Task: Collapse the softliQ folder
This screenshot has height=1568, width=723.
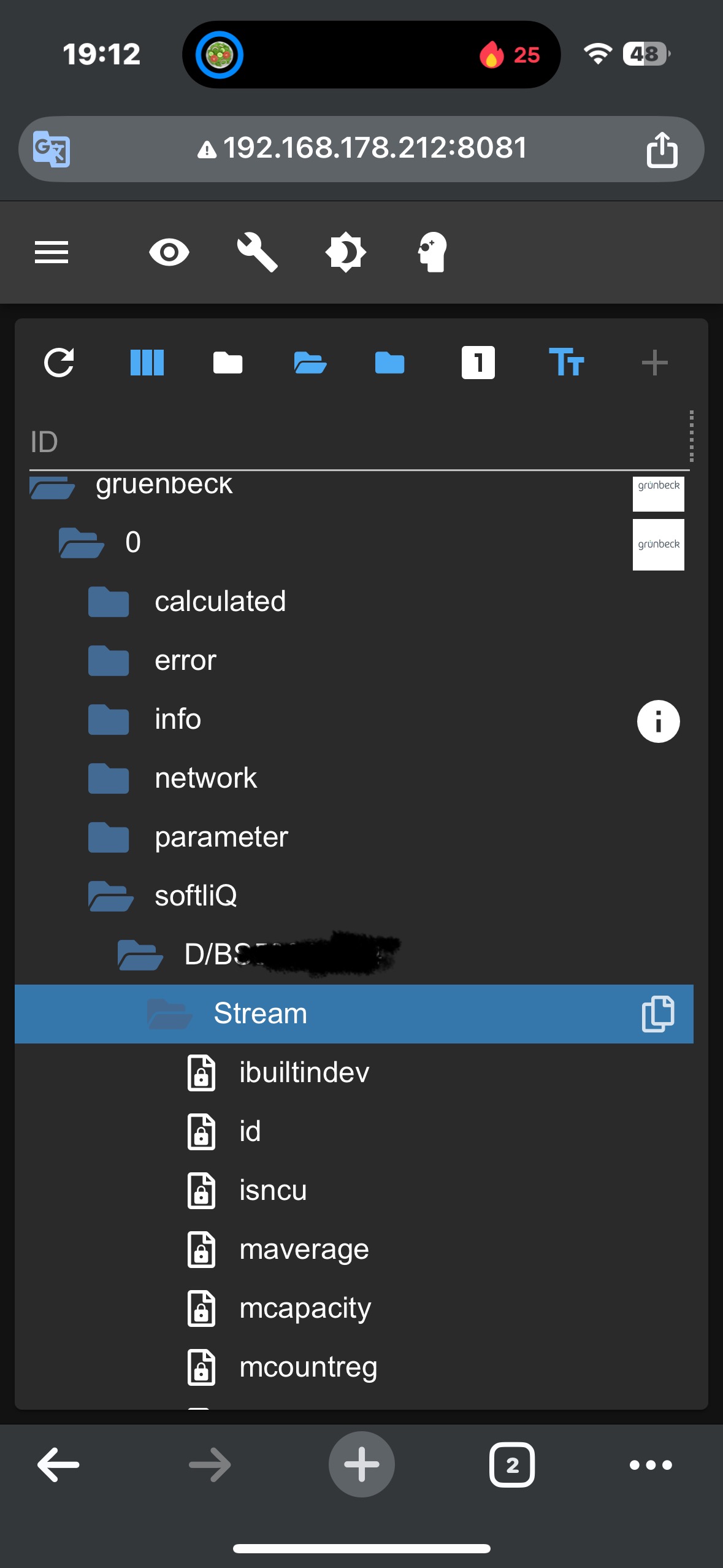Action: [110, 896]
